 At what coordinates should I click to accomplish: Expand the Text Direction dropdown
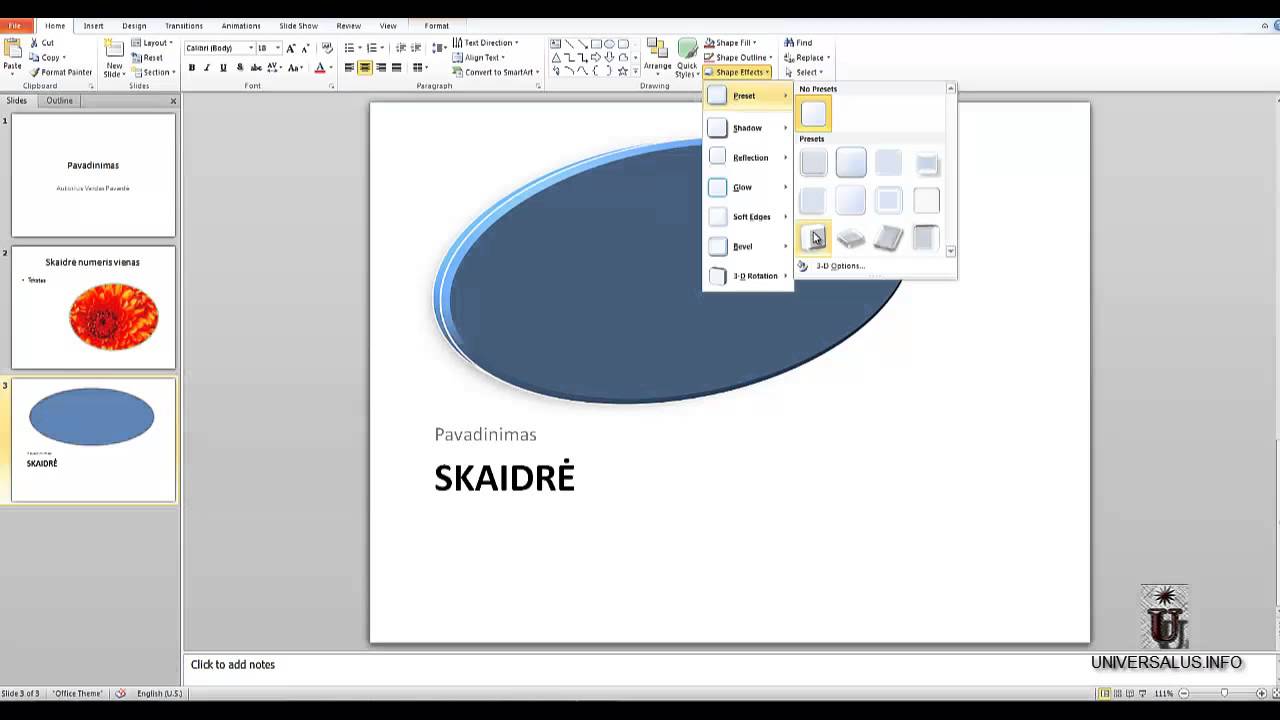pyautogui.click(x=485, y=43)
